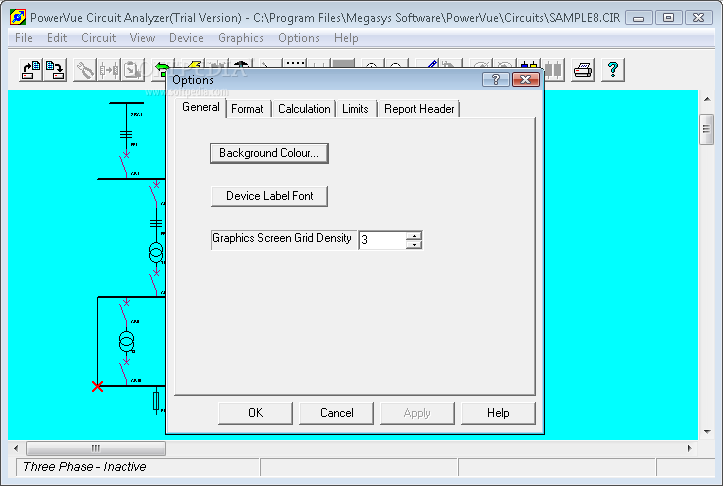
Task: Open the File menu
Action: (24, 38)
